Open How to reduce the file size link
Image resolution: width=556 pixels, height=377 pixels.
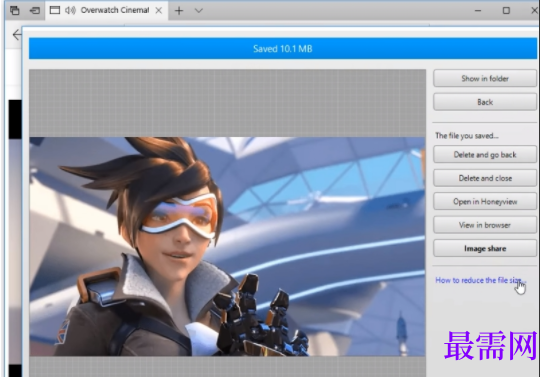click(480, 280)
